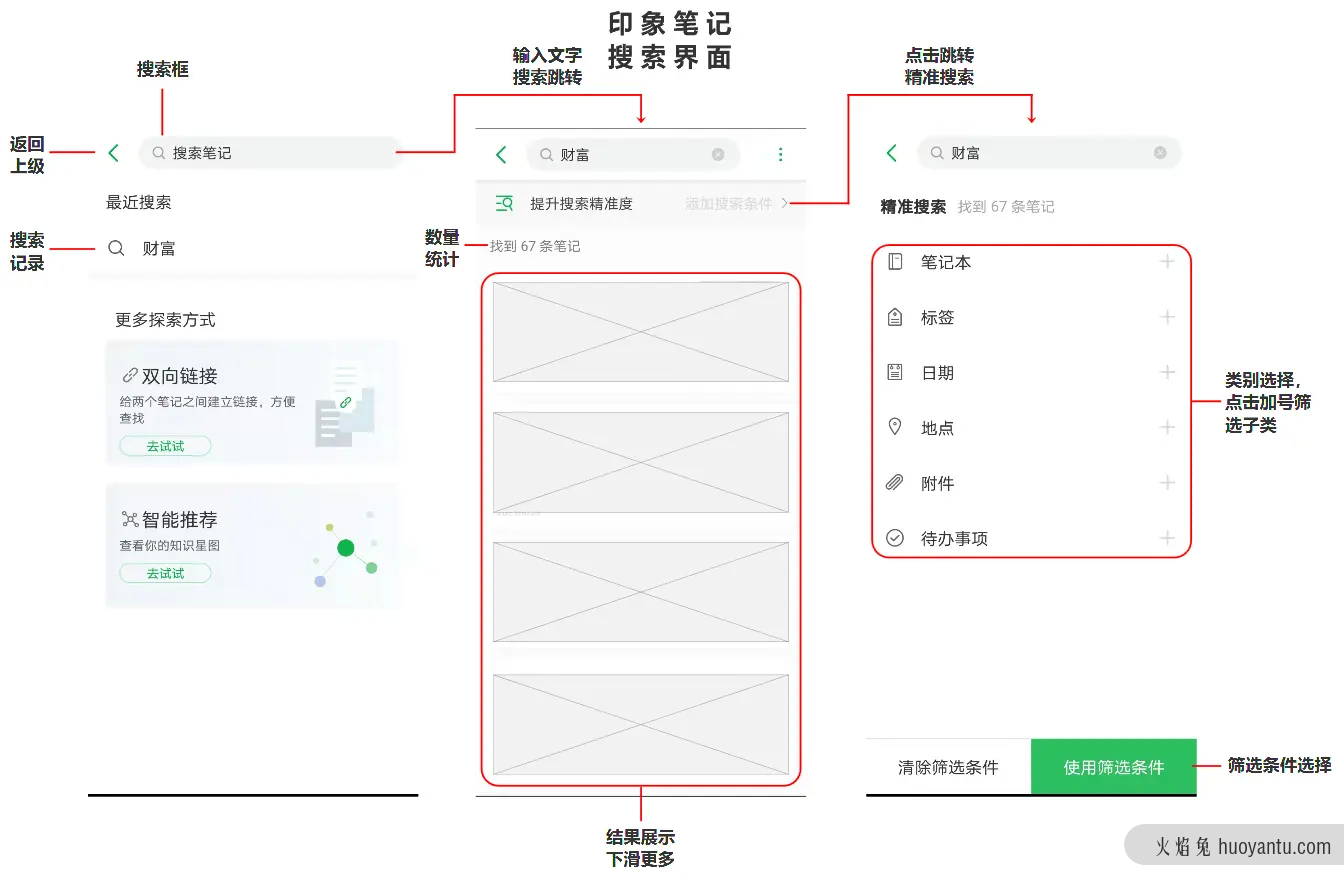
Task: Tap the 待办事项 checkmark circle icon
Action: pos(895,538)
